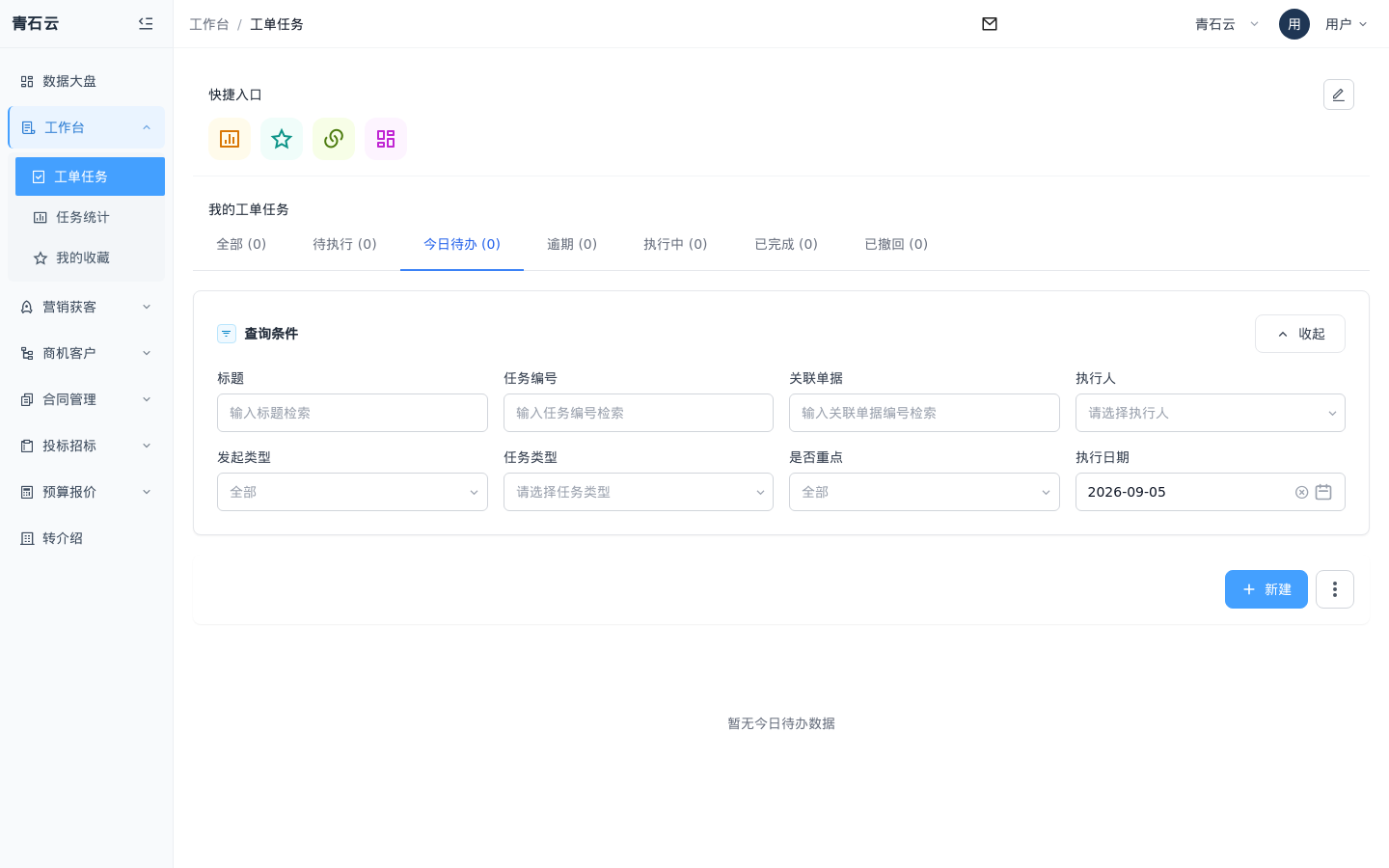The image size is (1389, 868).
Task: Click the user avatar circle
Action: click(1294, 24)
